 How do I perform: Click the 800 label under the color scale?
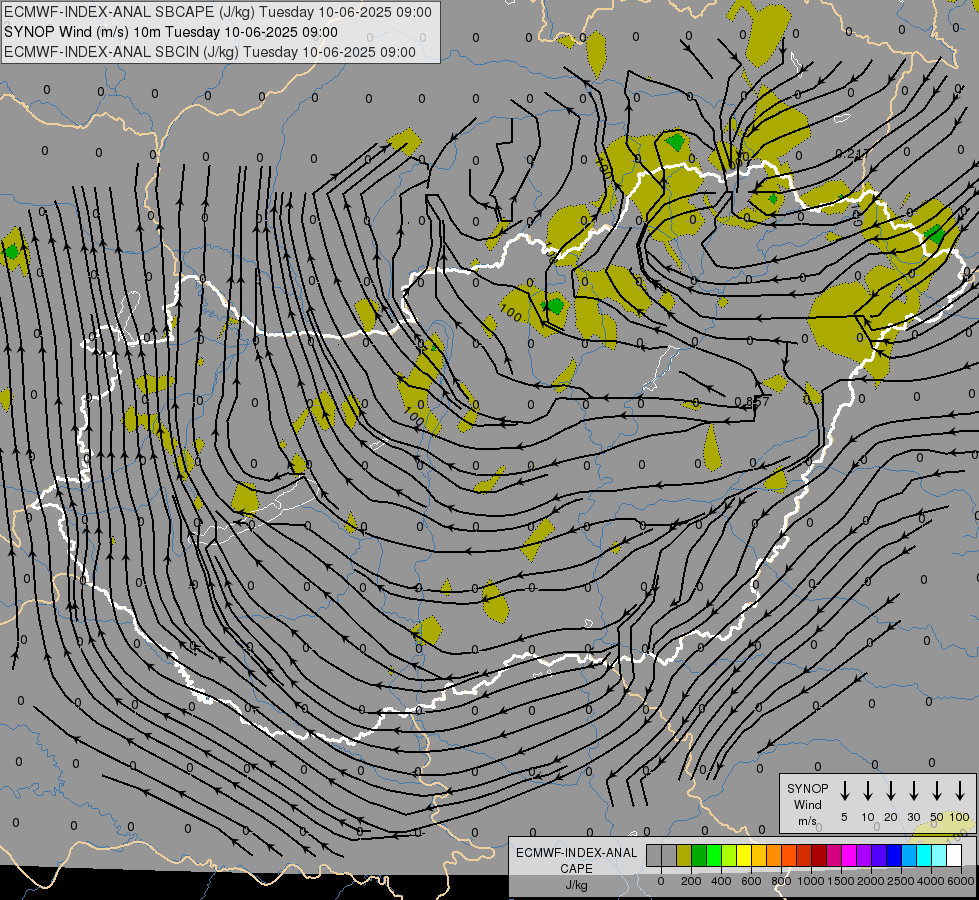coord(781,881)
